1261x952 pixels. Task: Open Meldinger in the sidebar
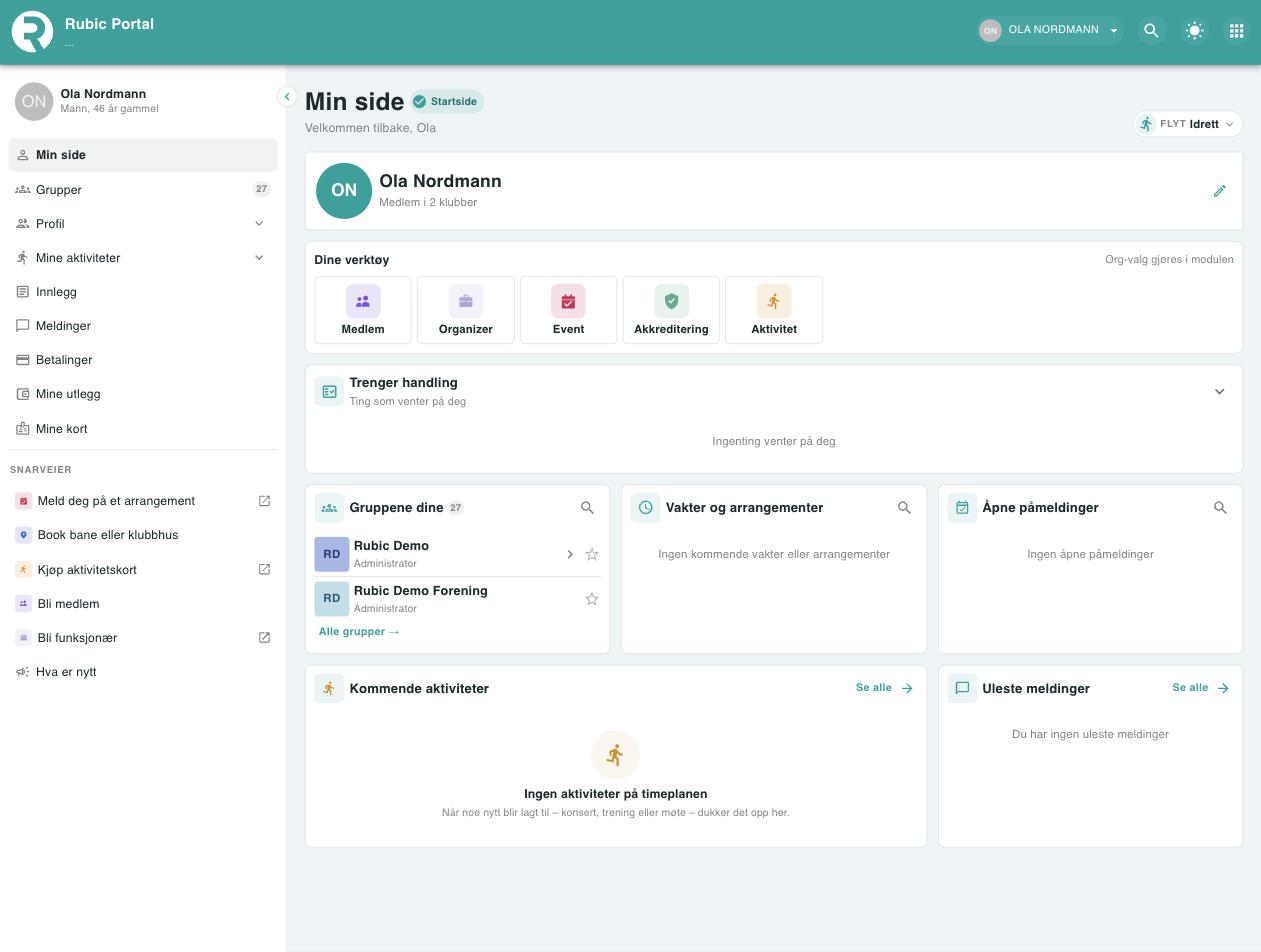coord(143,325)
